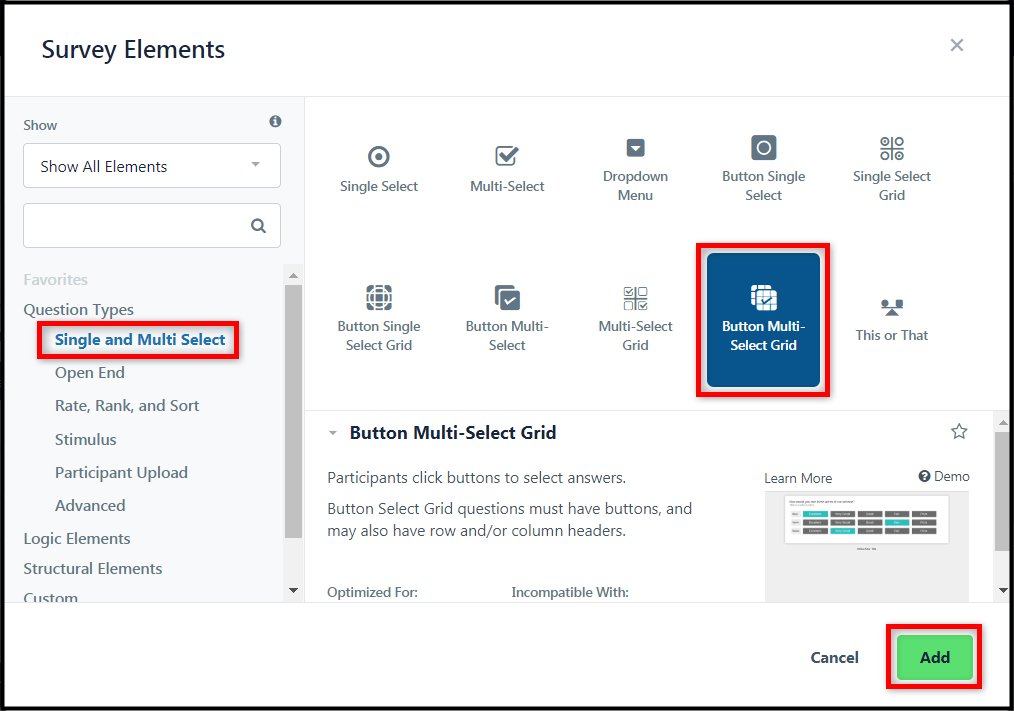Viewport: 1014px width, 711px height.
Task: Select the Button Multi-Select Grid tile
Action: pyautogui.click(x=763, y=320)
